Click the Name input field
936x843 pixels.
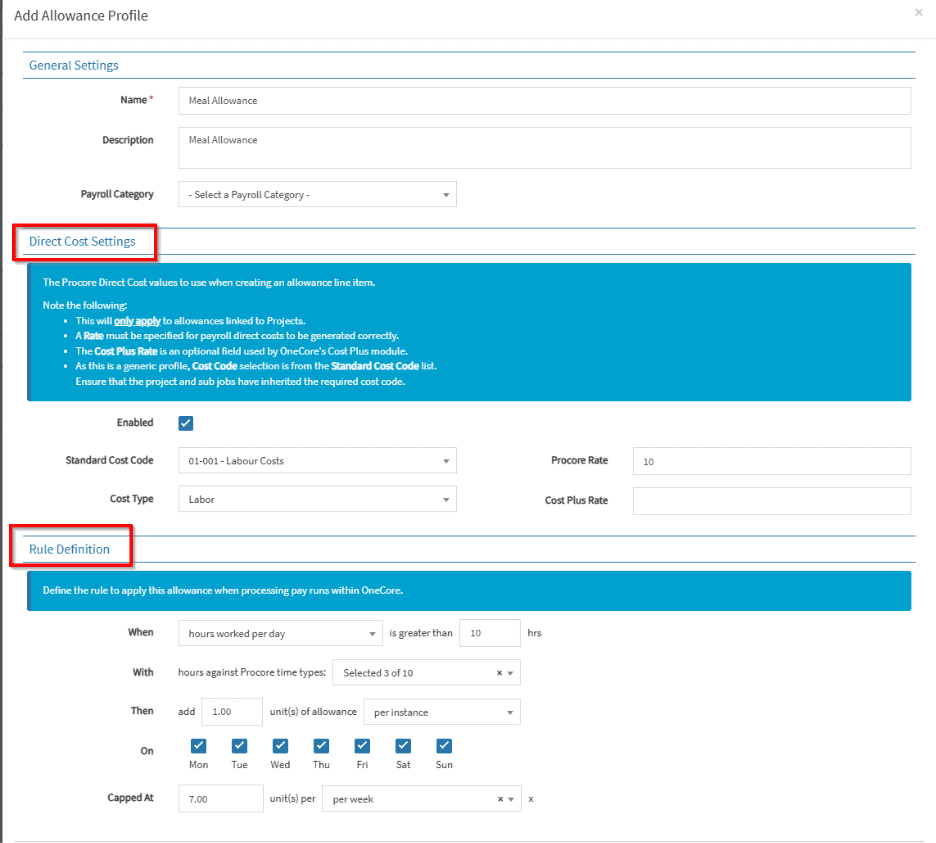[544, 101]
